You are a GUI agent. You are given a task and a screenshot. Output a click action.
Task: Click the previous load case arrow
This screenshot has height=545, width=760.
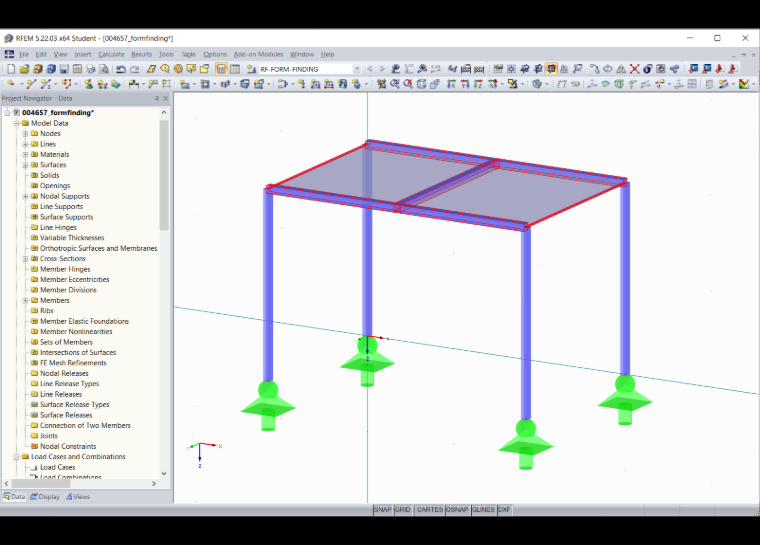tap(370, 69)
